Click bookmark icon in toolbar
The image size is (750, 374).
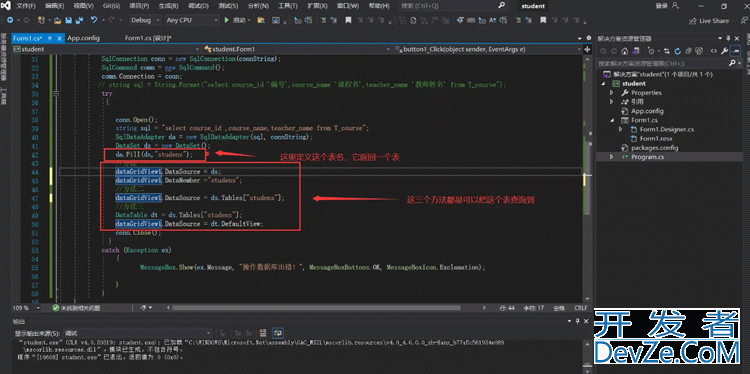(x=348, y=21)
